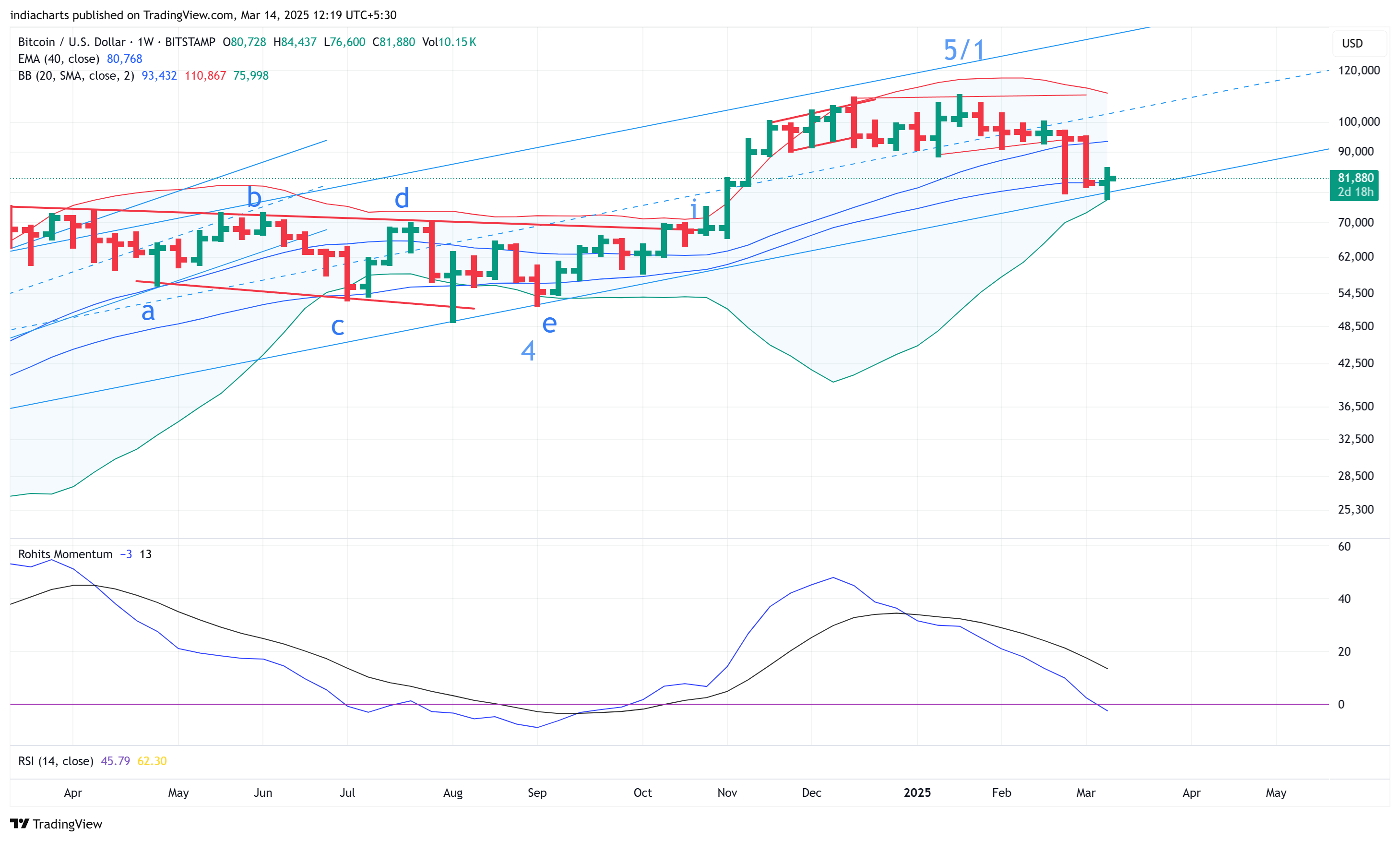Click the wave label d

[x=402, y=198]
